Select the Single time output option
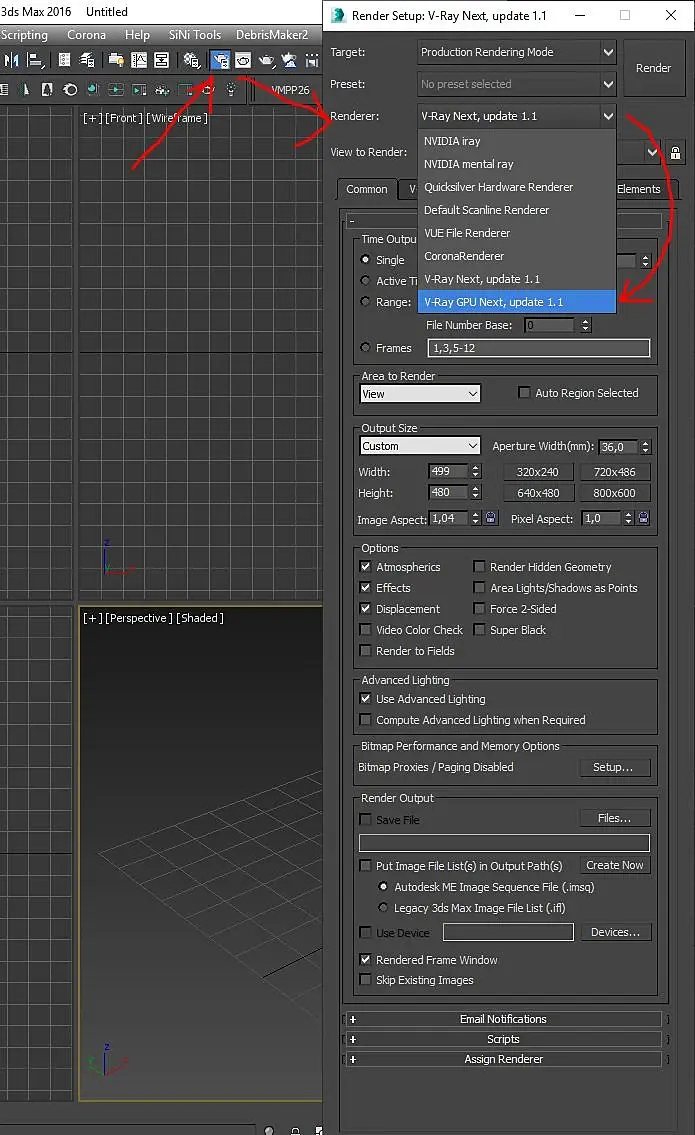This screenshot has width=695, height=1135. [366, 259]
